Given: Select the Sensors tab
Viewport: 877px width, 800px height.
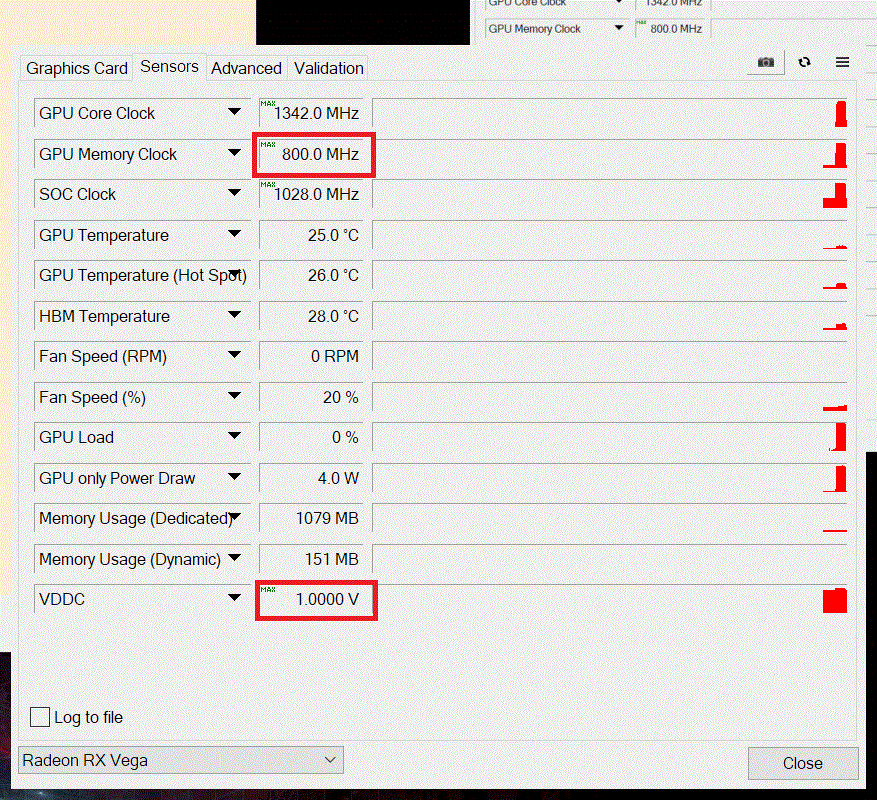Looking at the screenshot, I should pyautogui.click(x=169, y=67).
